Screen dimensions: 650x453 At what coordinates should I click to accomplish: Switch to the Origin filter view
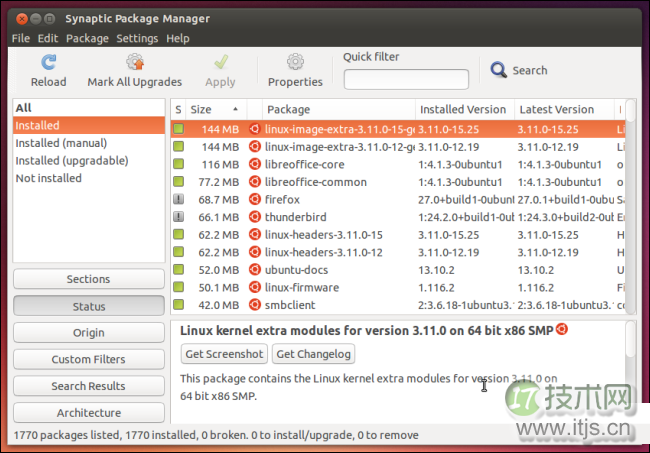(x=89, y=333)
